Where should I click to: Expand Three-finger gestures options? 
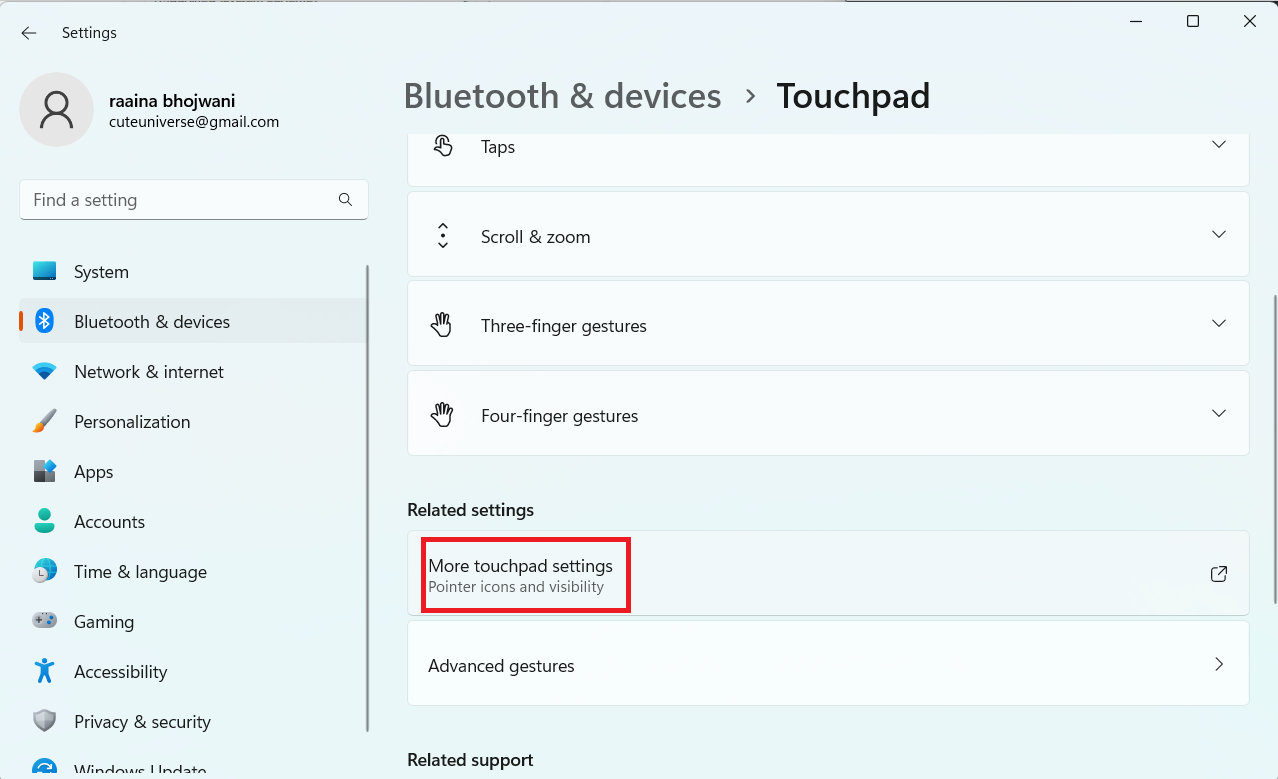pos(1218,324)
